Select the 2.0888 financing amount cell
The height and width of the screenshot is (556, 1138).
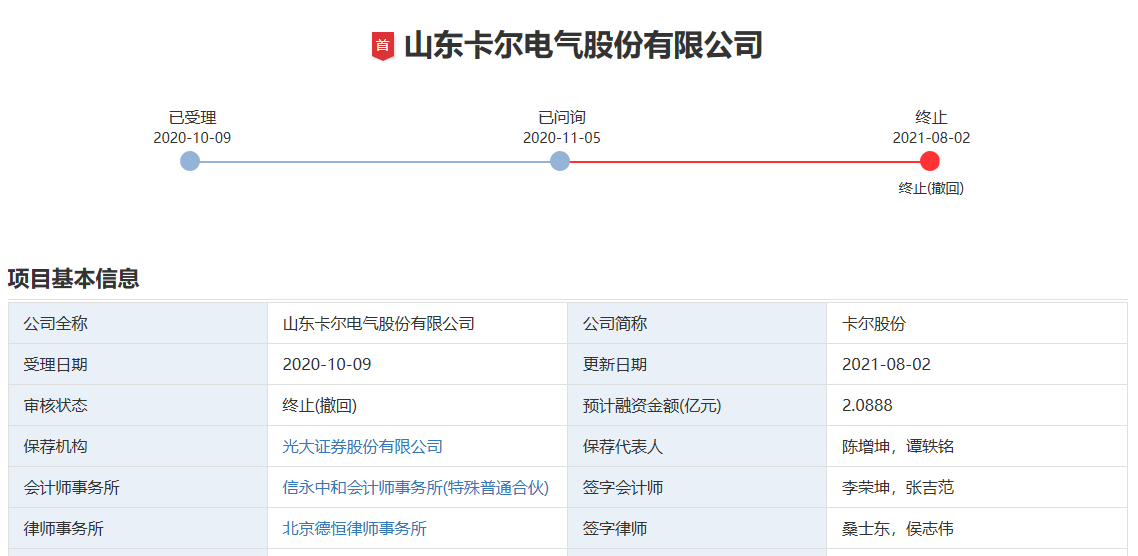(x=977, y=406)
